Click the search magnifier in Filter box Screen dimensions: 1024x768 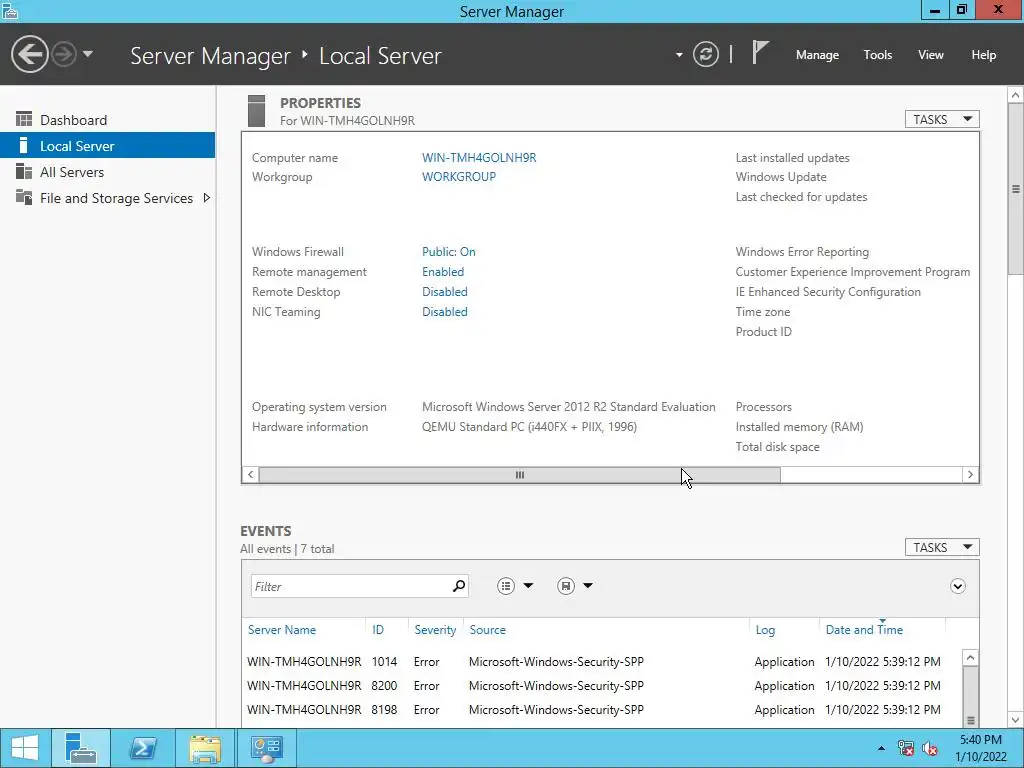(459, 586)
